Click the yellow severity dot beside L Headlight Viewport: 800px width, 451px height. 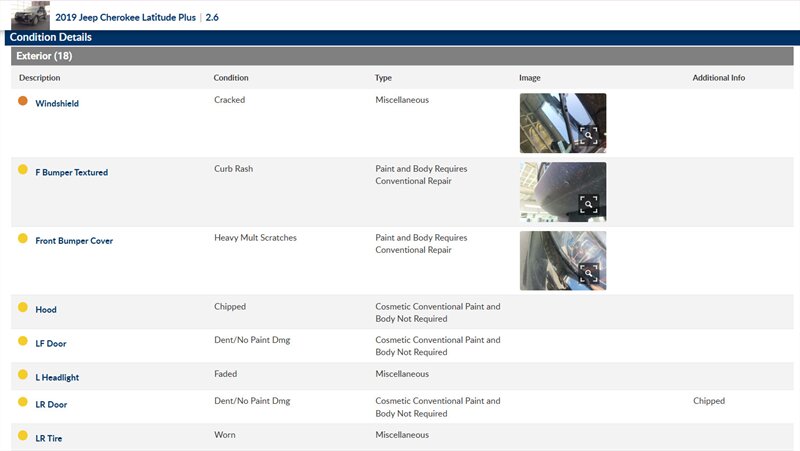(22, 374)
